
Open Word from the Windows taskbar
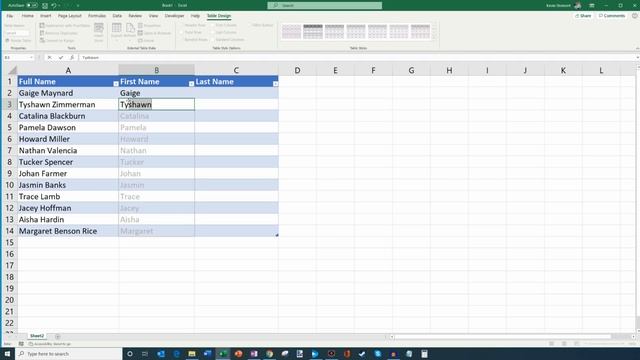[x=207, y=353]
